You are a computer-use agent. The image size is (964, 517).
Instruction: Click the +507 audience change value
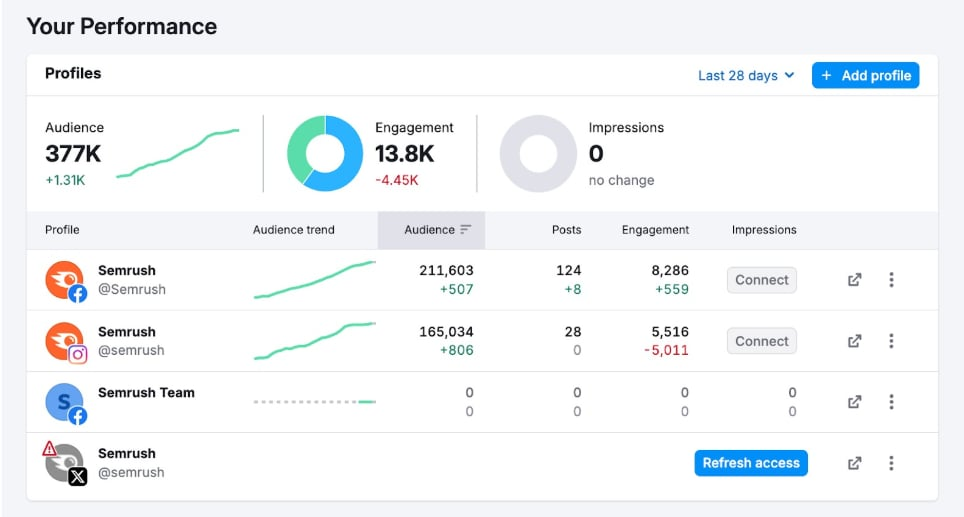click(x=456, y=290)
